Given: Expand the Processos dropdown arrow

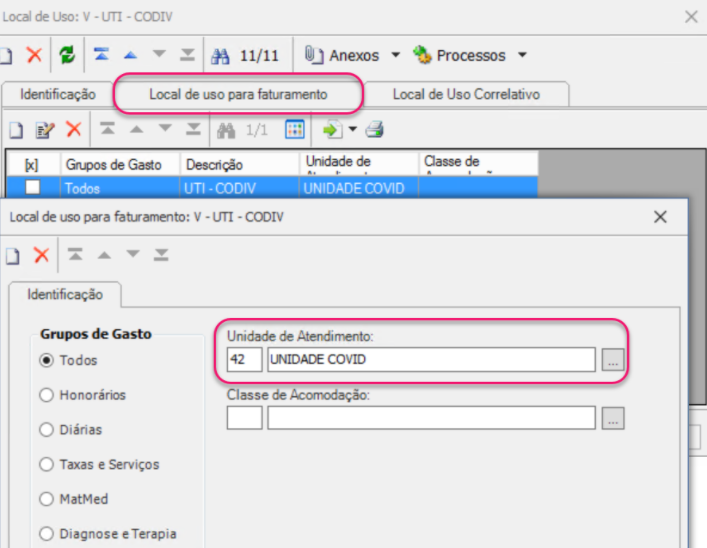Looking at the screenshot, I should (522, 55).
